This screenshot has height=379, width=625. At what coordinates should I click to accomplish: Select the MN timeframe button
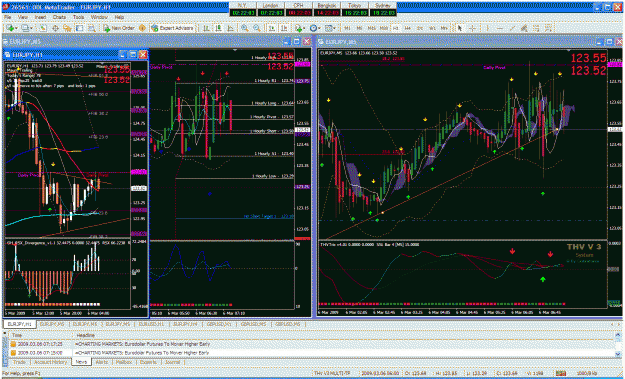coord(444,28)
